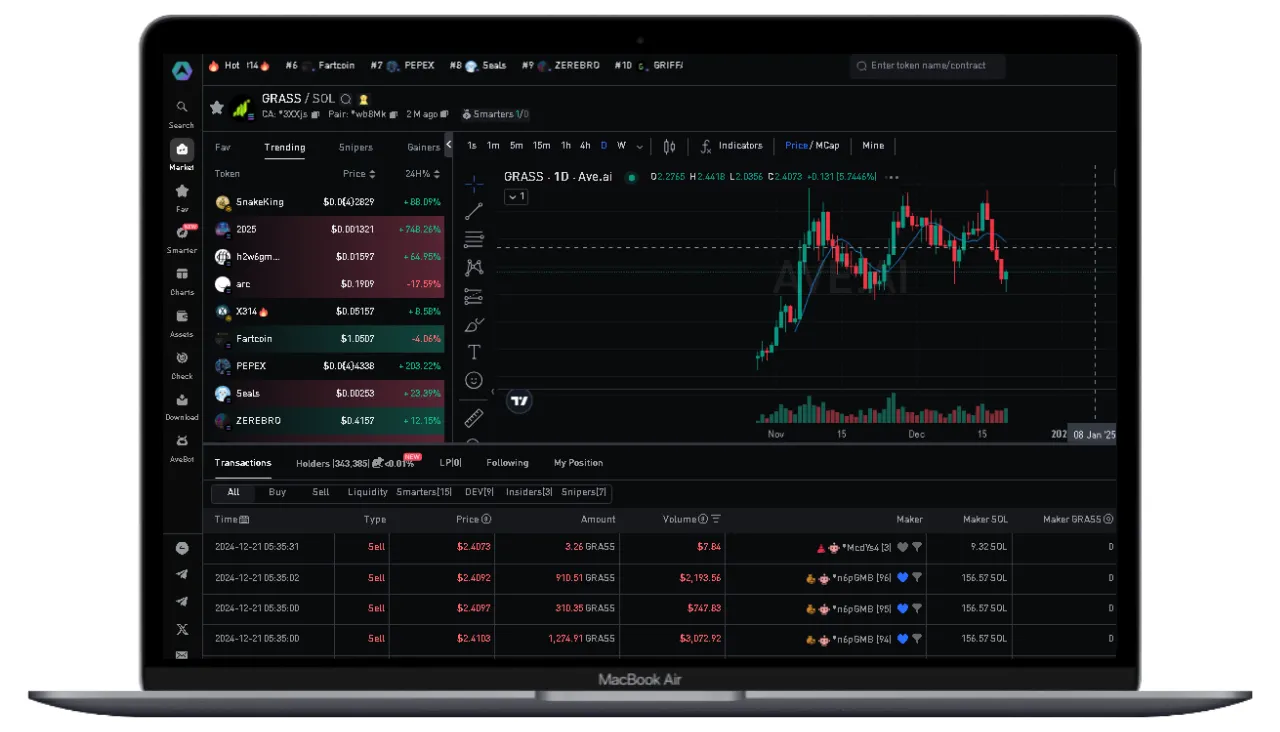The width and height of the screenshot is (1280, 732).
Task: Open the Following tab
Action: tap(507, 463)
